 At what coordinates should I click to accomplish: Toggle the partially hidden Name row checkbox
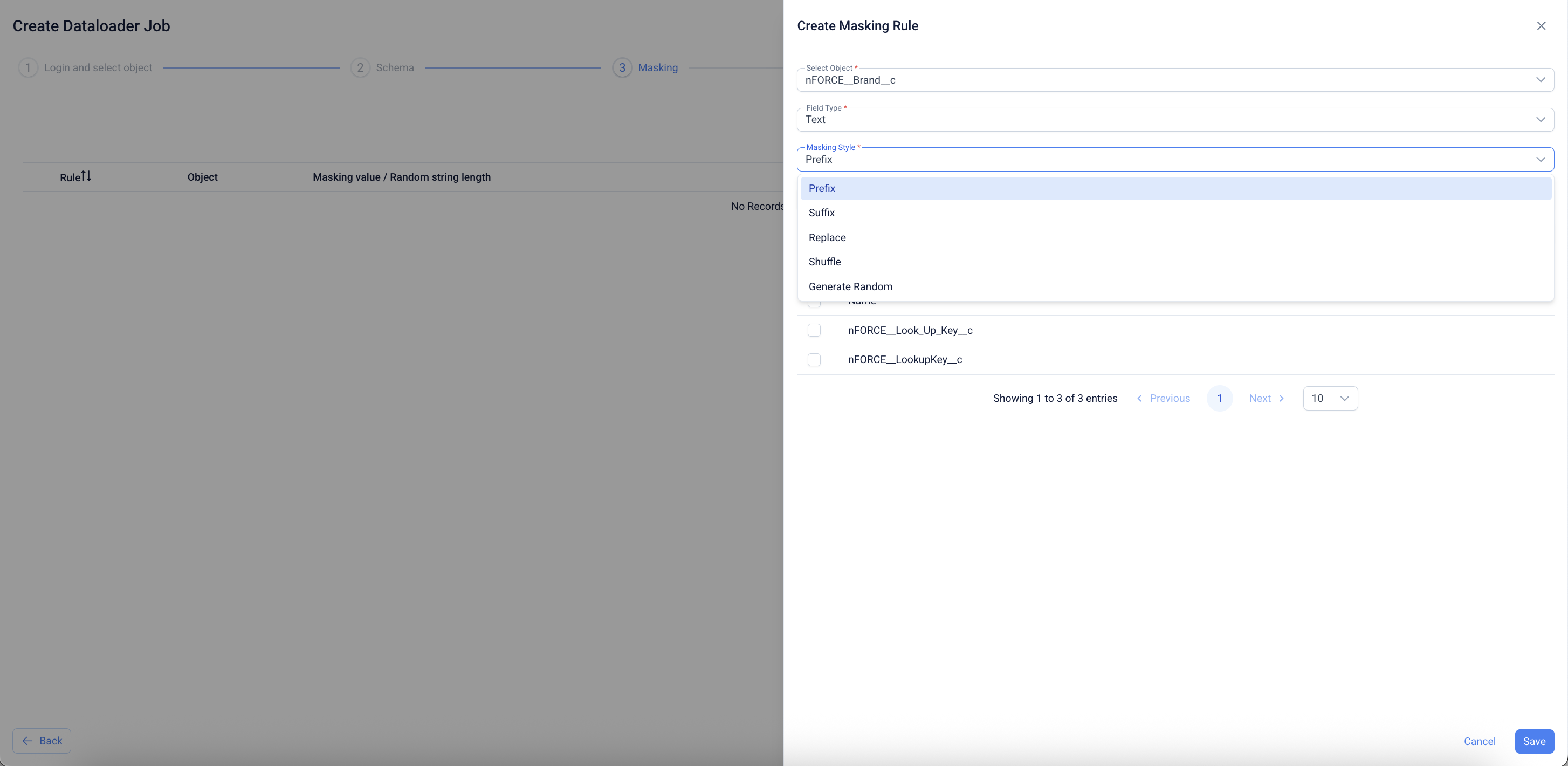814,303
